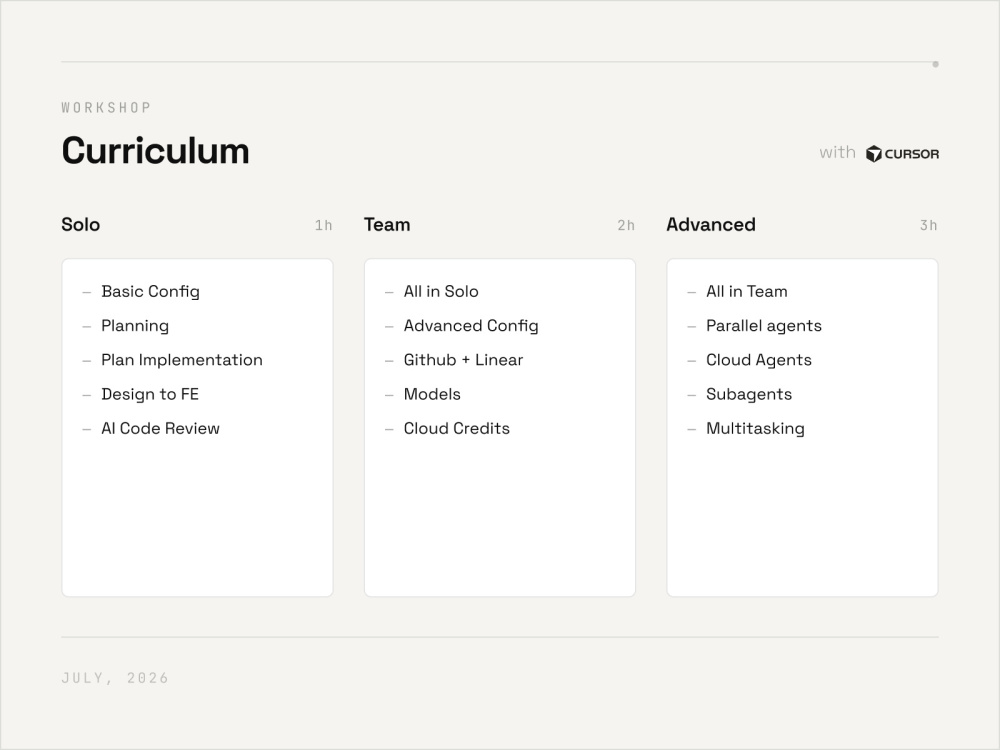Screen dimensions: 1000x750
Task: Select the Parallel agents item
Action: point(763,326)
